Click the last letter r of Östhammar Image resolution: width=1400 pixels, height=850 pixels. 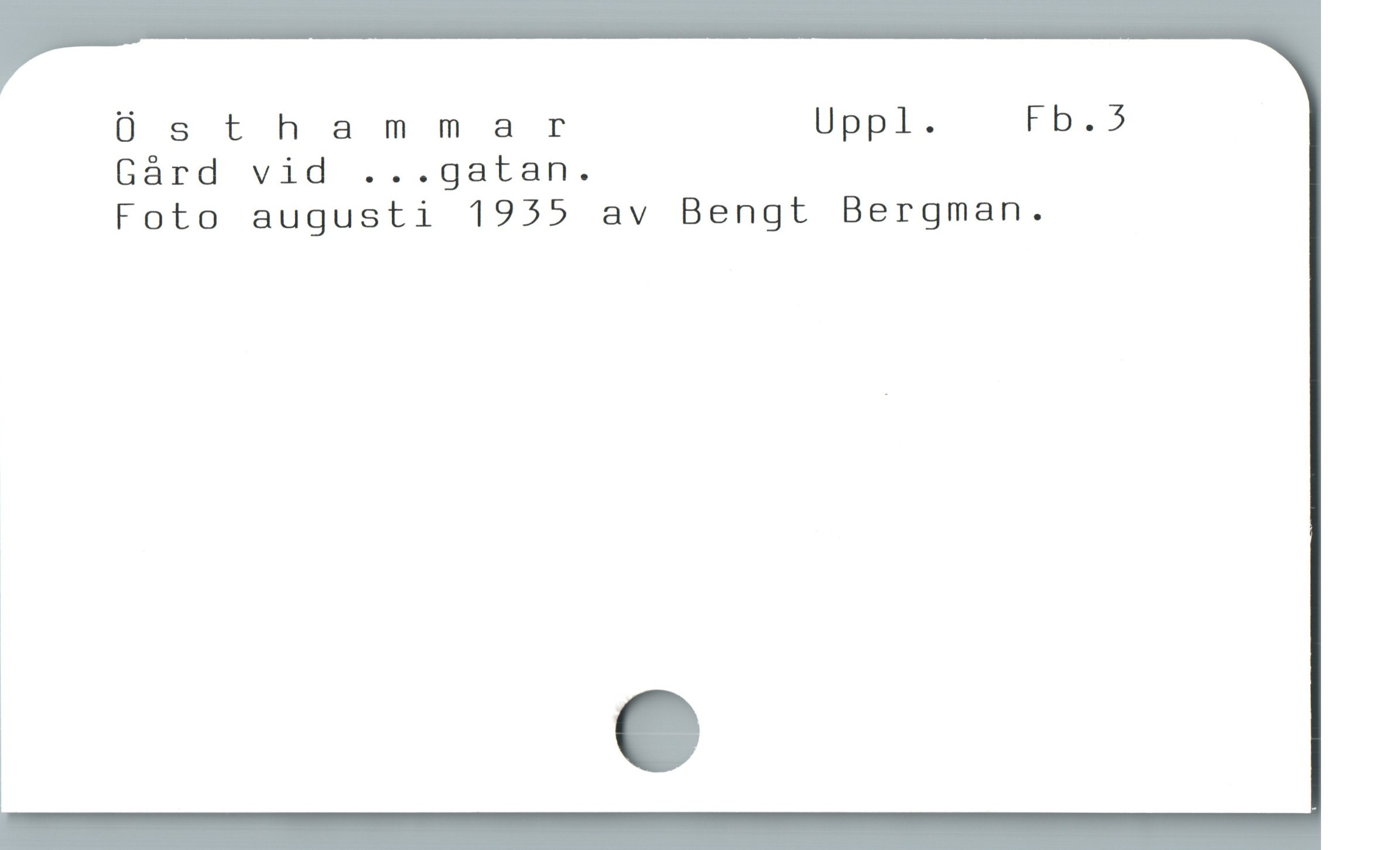(x=557, y=127)
